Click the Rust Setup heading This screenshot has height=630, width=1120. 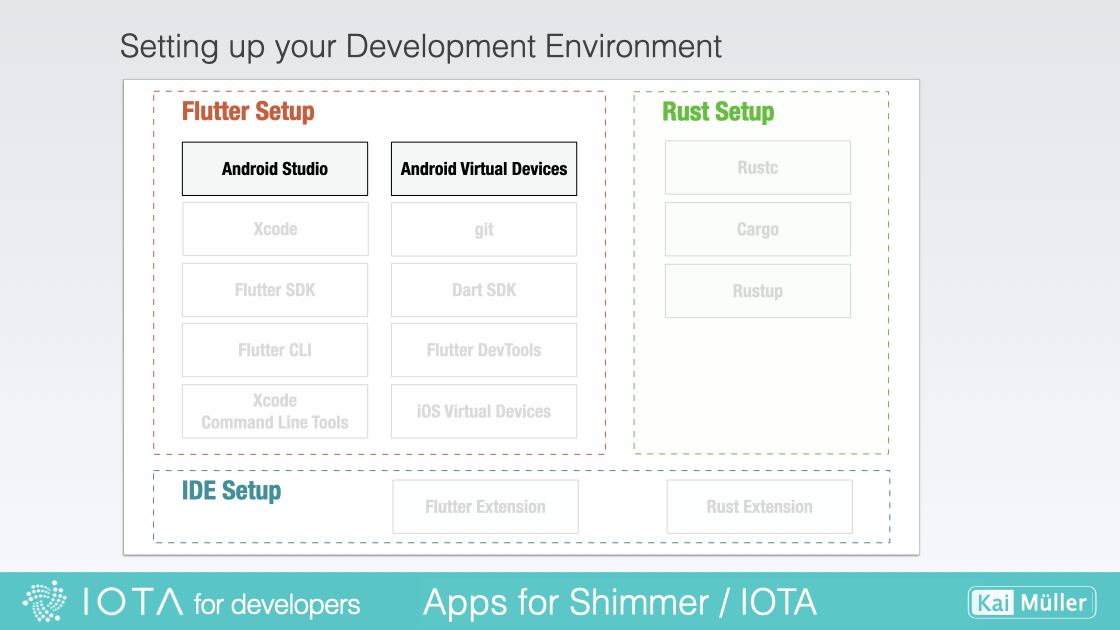click(718, 111)
